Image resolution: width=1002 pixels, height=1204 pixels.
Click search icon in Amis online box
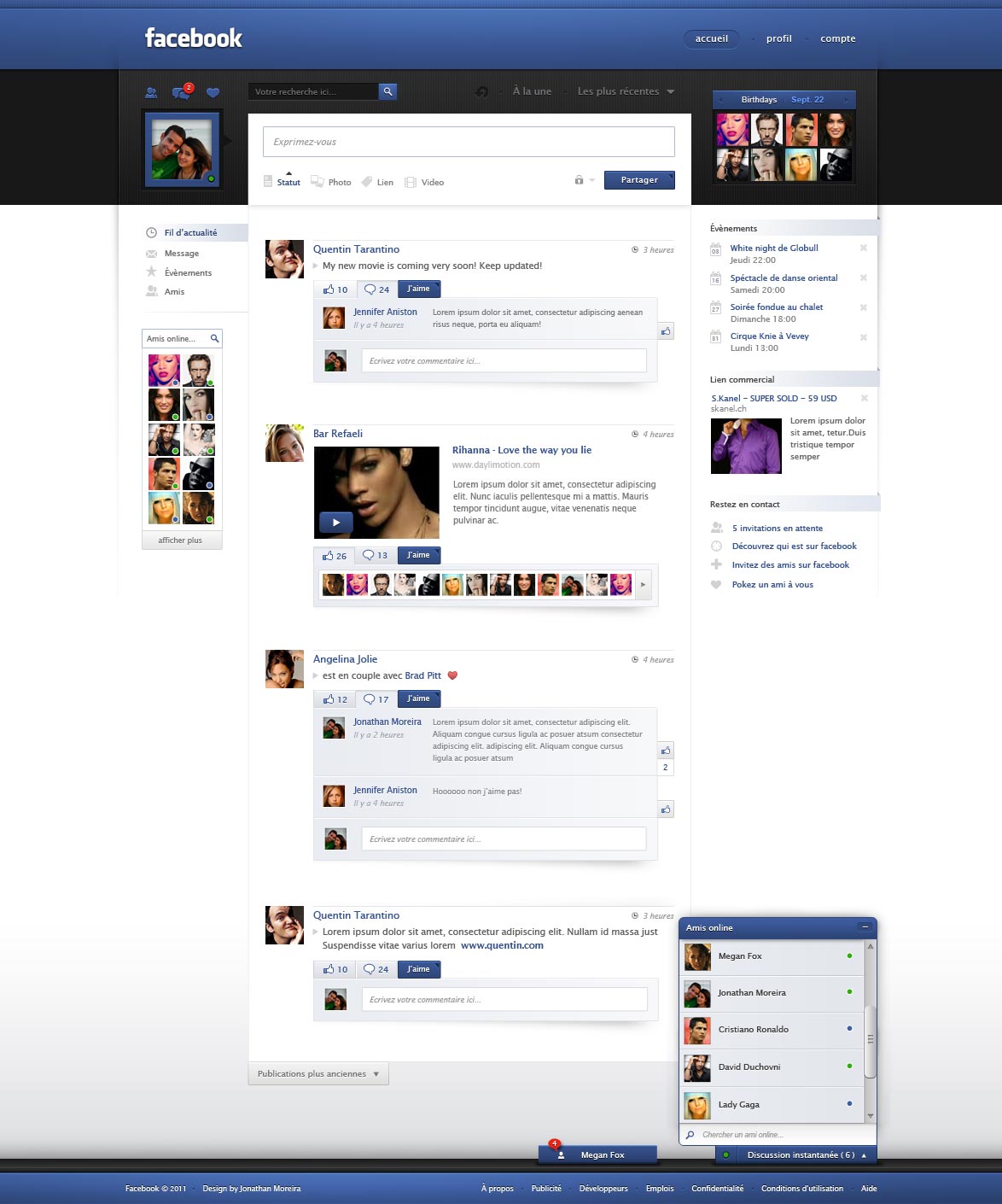(215, 338)
